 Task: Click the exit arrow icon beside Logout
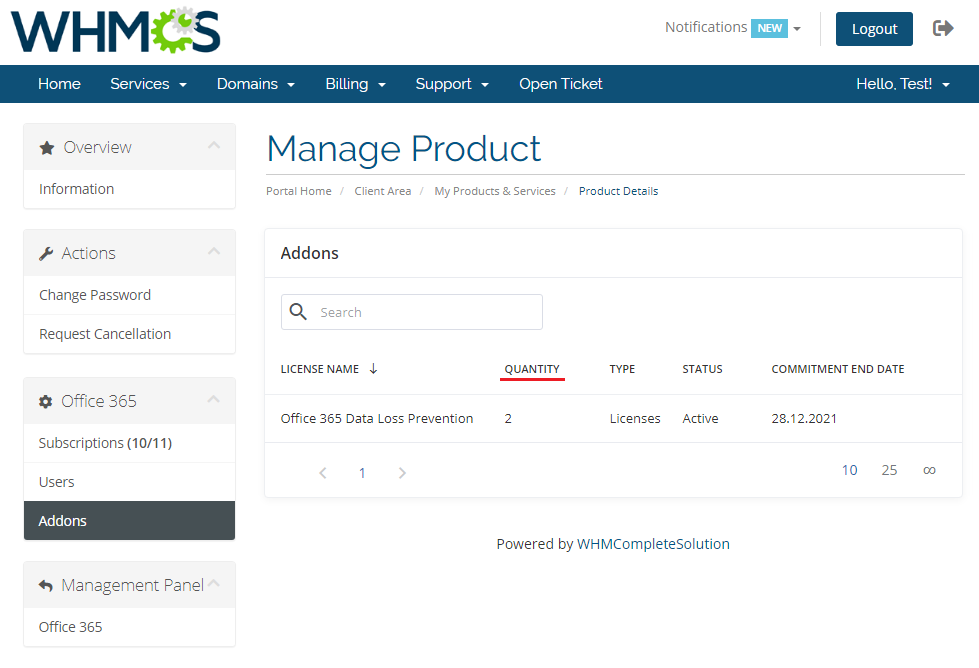[943, 28]
